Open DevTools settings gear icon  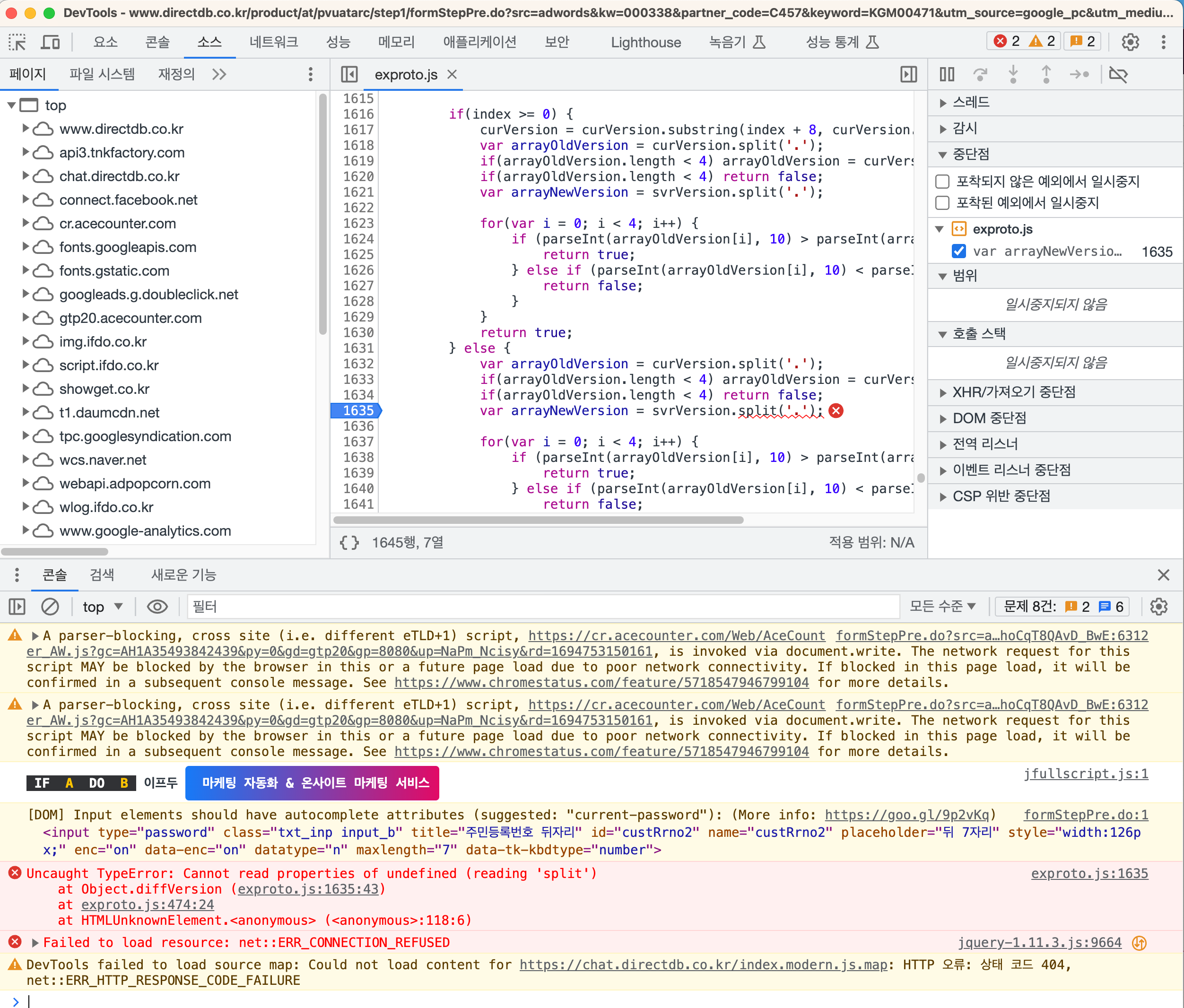(1130, 42)
